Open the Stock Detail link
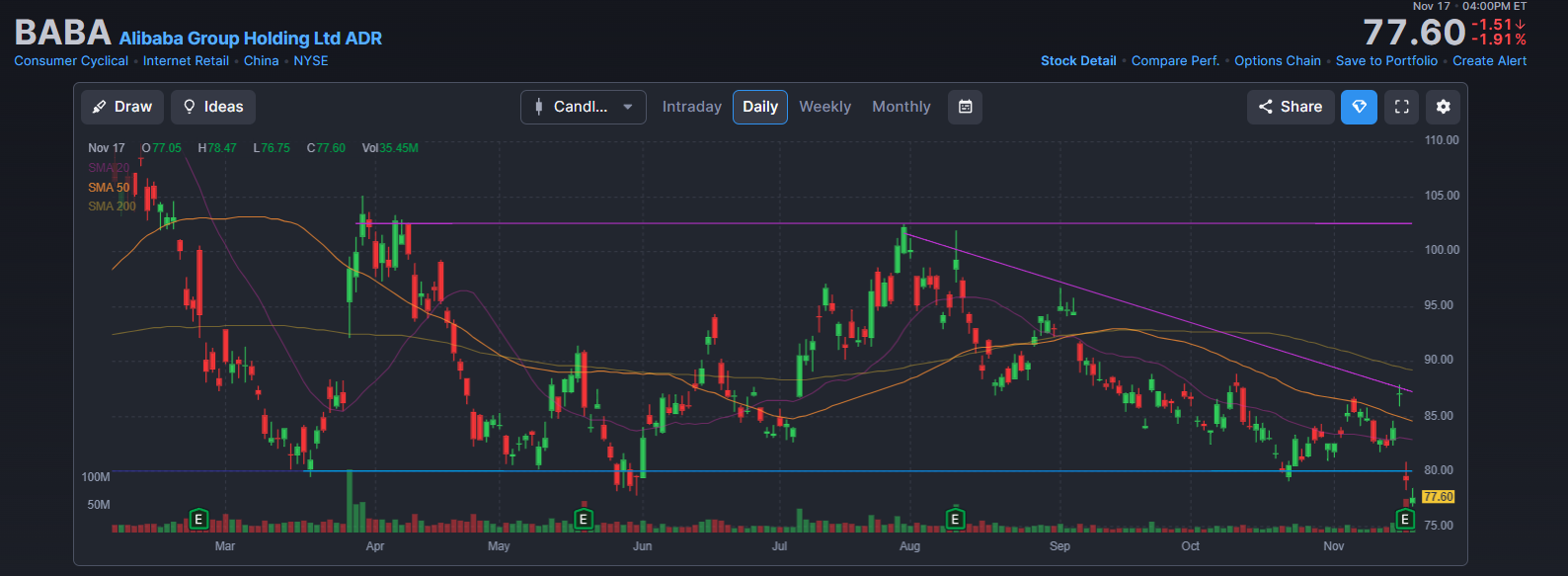 click(1078, 61)
